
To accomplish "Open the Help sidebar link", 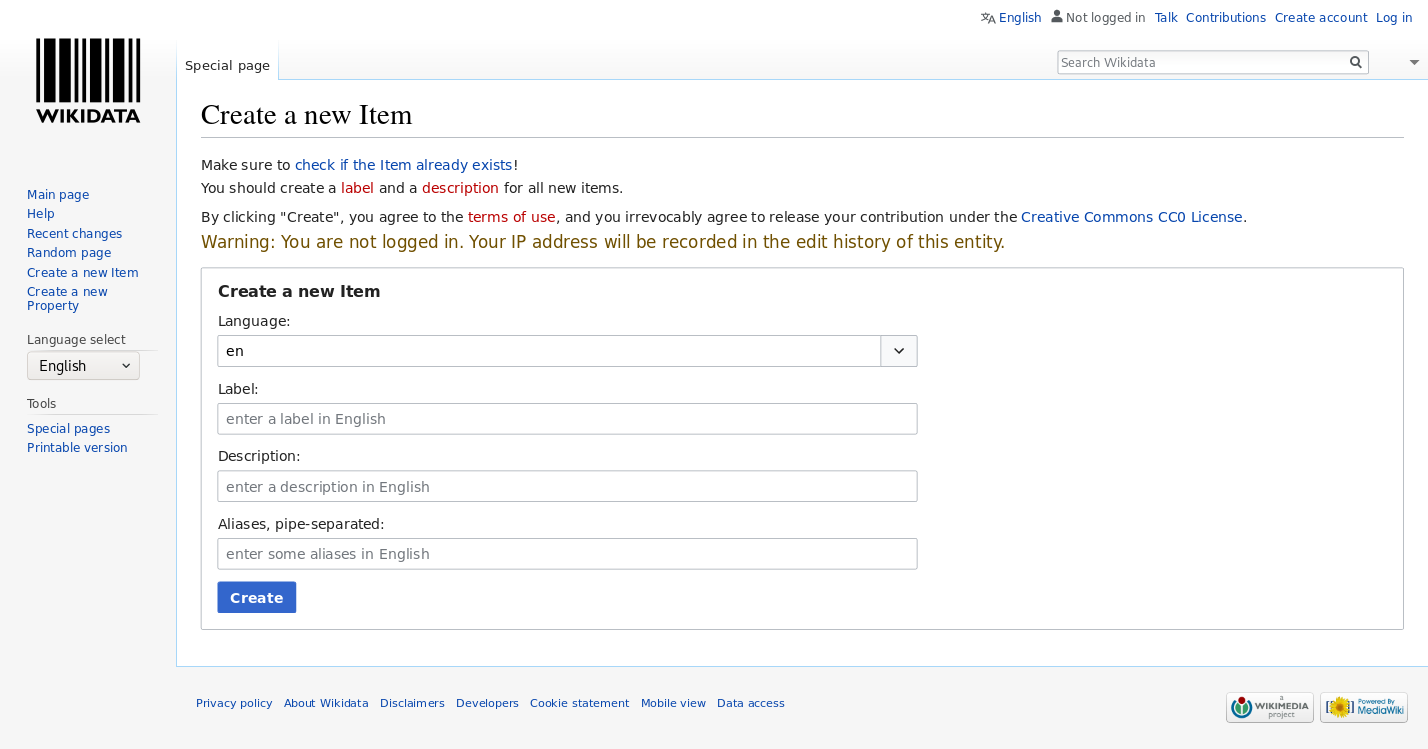I will coord(41,214).
